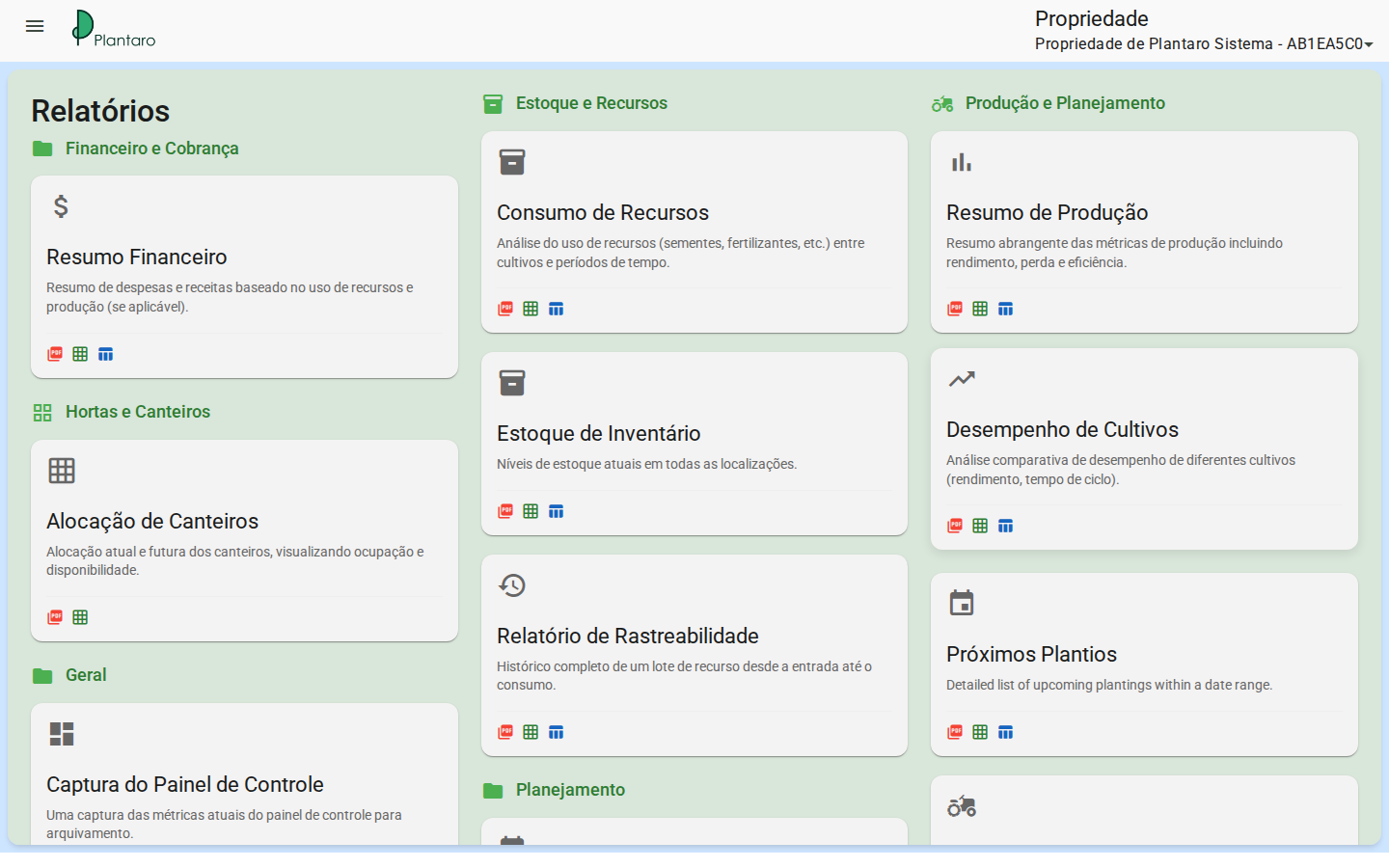Image resolution: width=1389 pixels, height=868 pixels.
Task: Click the Planejamento section heading
Action: (570, 790)
